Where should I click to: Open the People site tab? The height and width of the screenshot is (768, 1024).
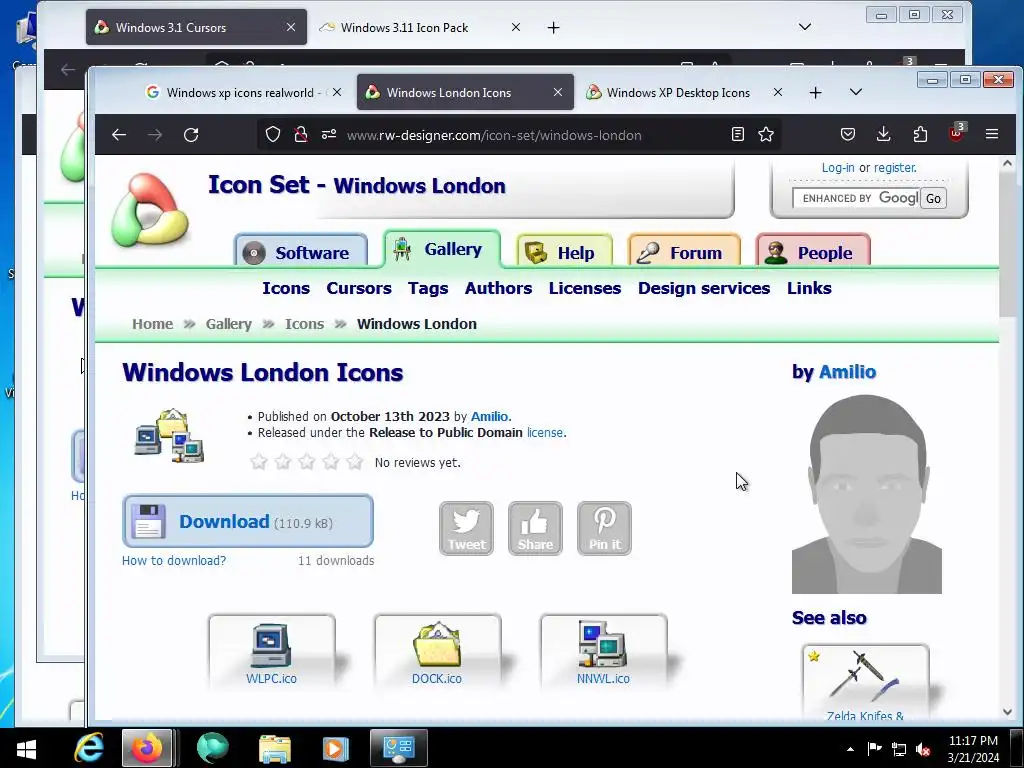[x=813, y=252]
